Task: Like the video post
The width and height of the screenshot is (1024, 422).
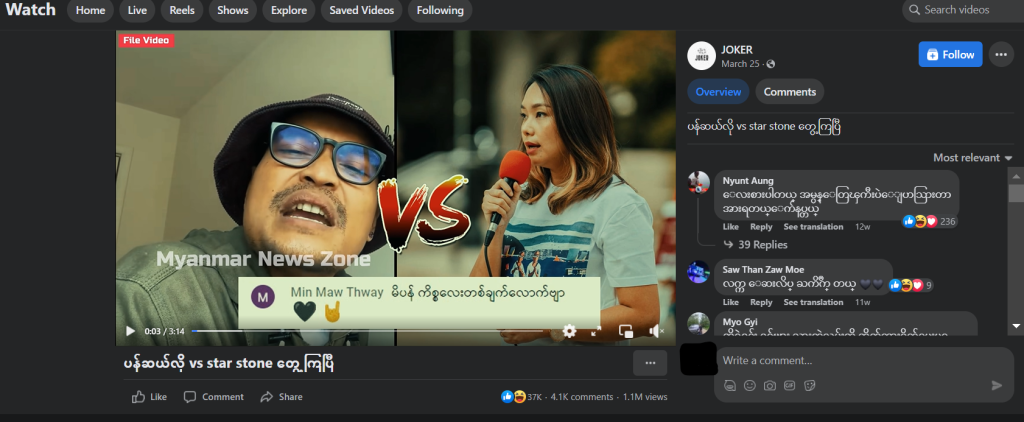Action: [x=150, y=397]
